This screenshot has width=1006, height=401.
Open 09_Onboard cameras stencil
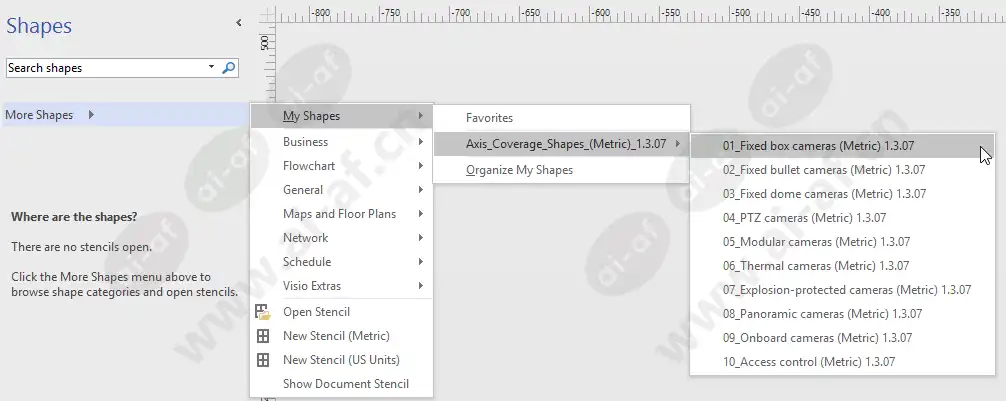click(842, 338)
